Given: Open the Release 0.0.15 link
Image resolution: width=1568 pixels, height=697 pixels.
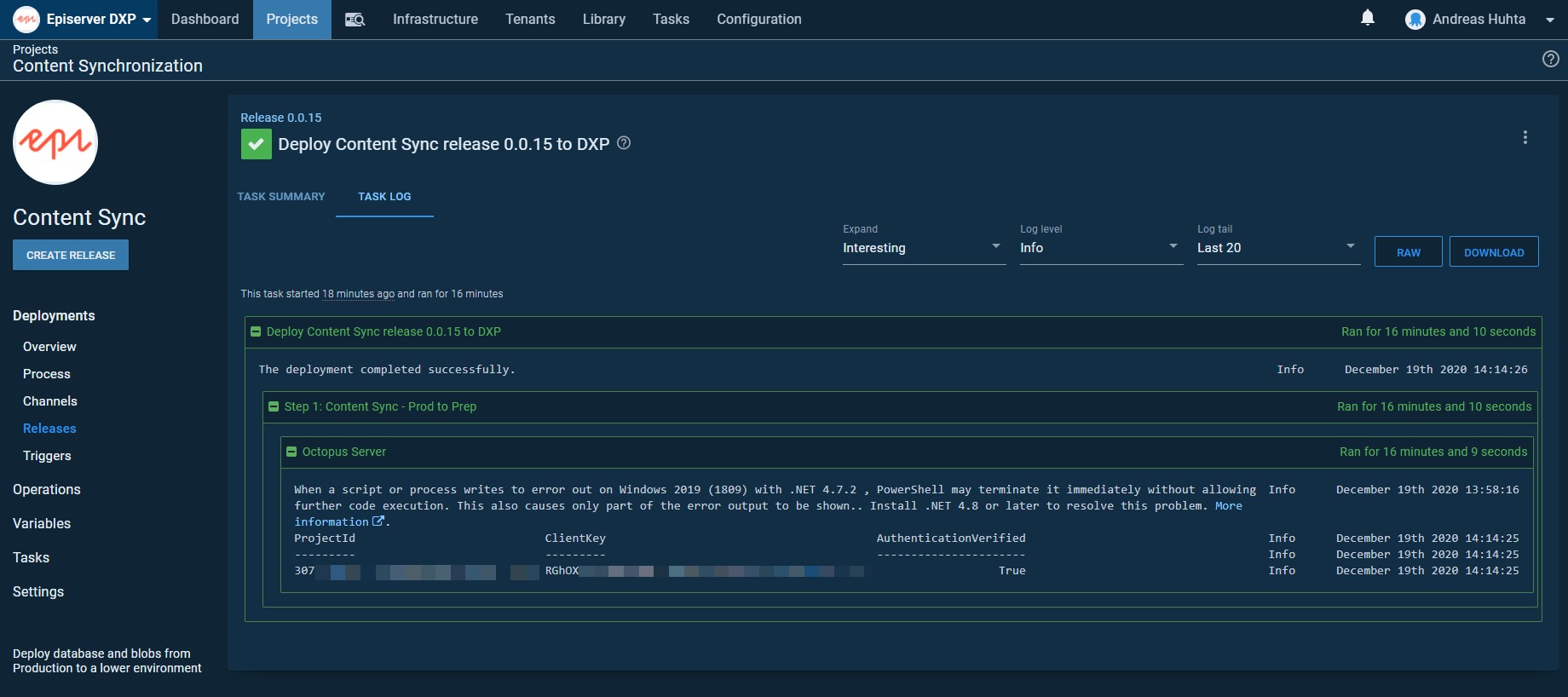Looking at the screenshot, I should click(280, 118).
